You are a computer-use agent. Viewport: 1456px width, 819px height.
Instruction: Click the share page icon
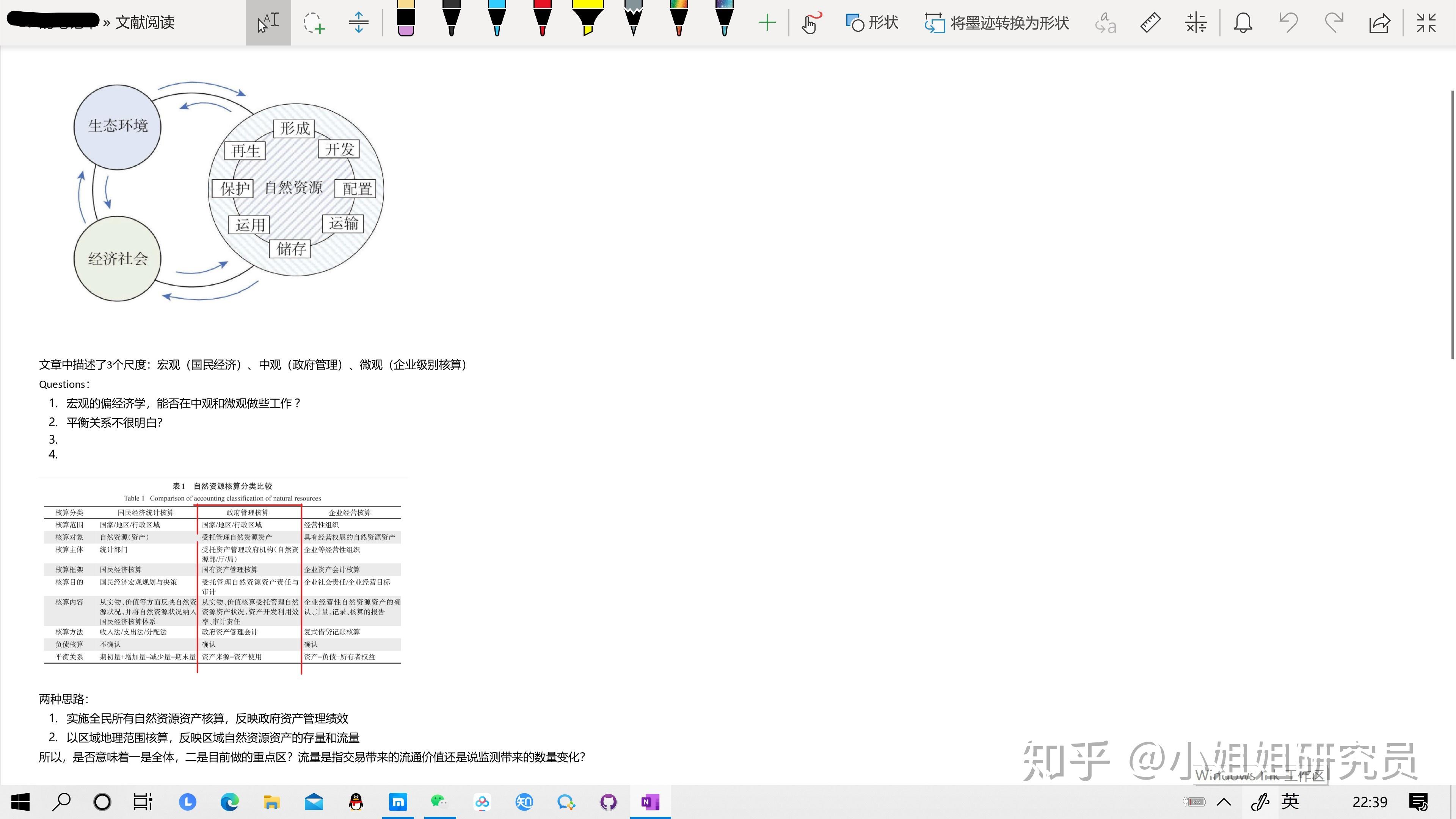tap(1379, 23)
